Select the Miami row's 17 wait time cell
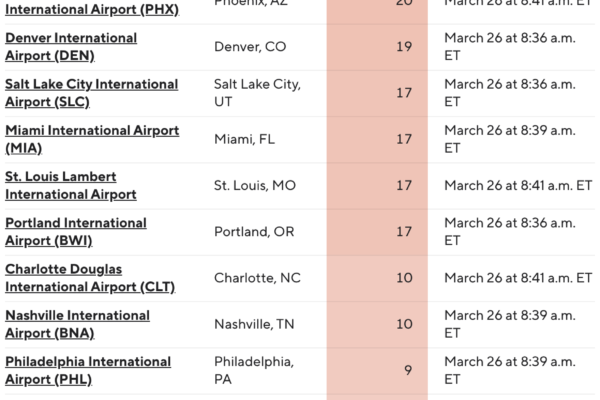The width and height of the screenshot is (600, 400). point(405,139)
